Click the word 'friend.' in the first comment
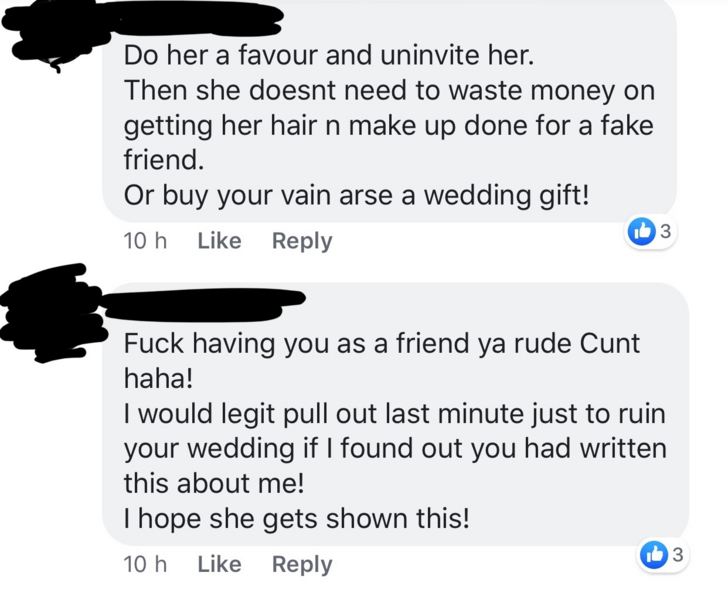 tap(163, 160)
